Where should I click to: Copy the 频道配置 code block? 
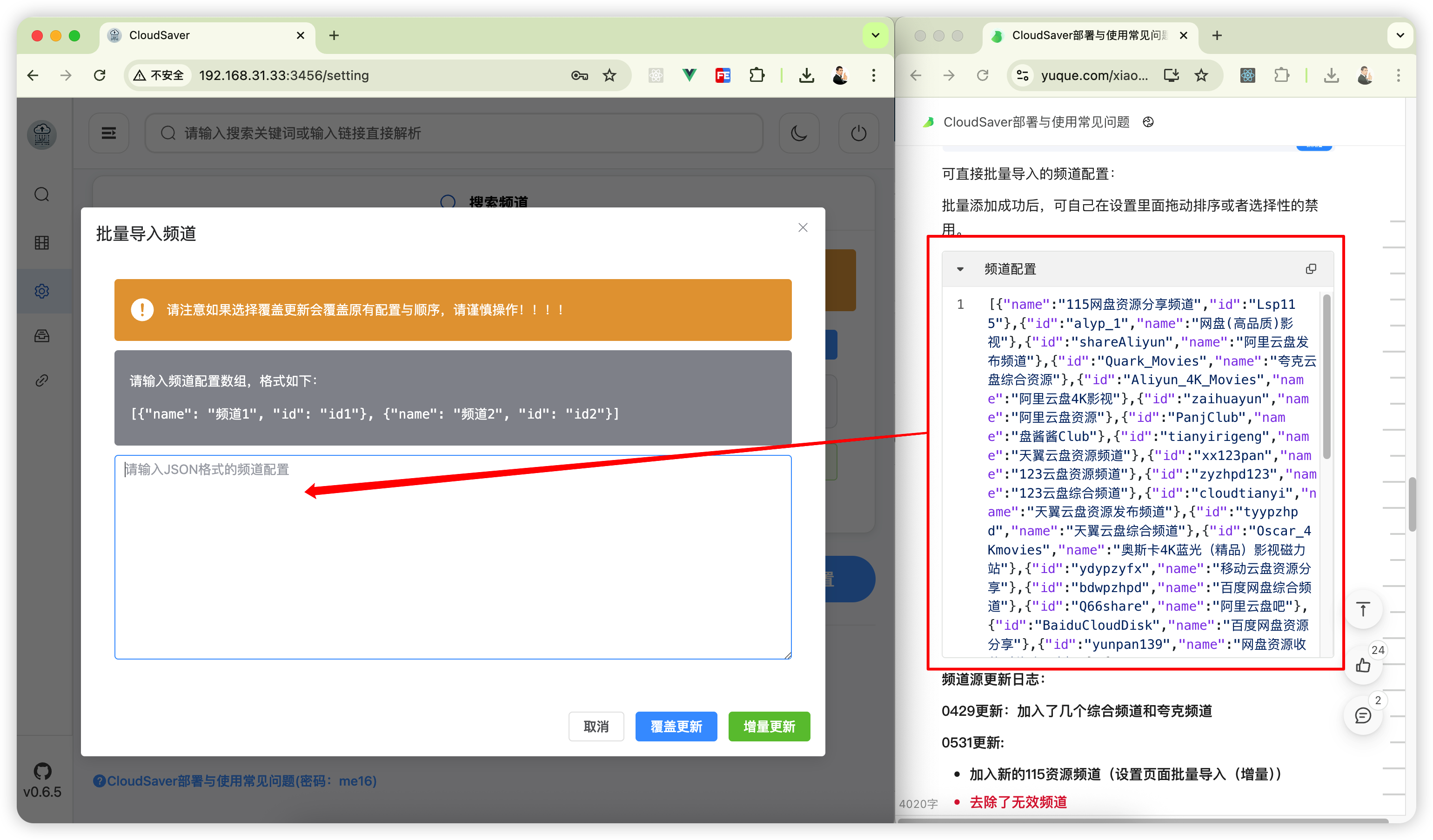pos(1311,269)
